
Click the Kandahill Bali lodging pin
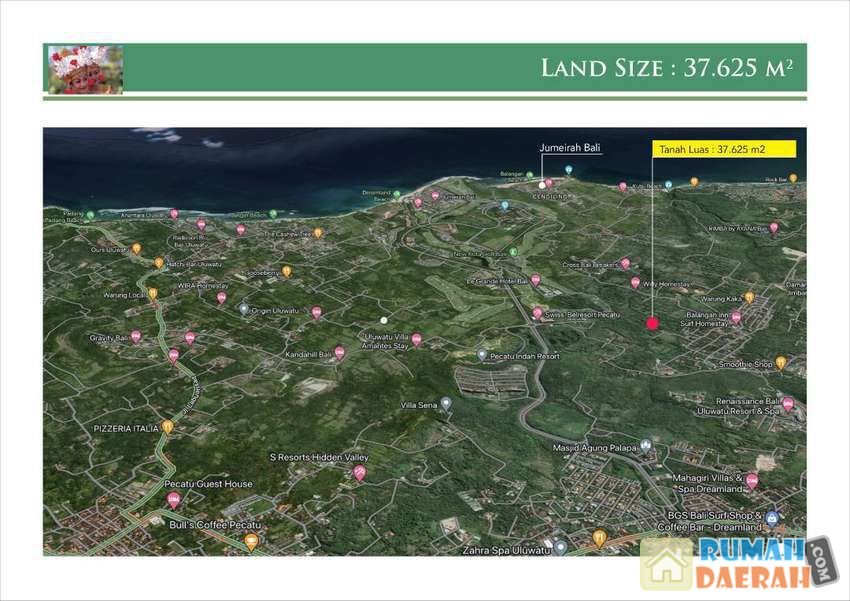pos(339,352)
